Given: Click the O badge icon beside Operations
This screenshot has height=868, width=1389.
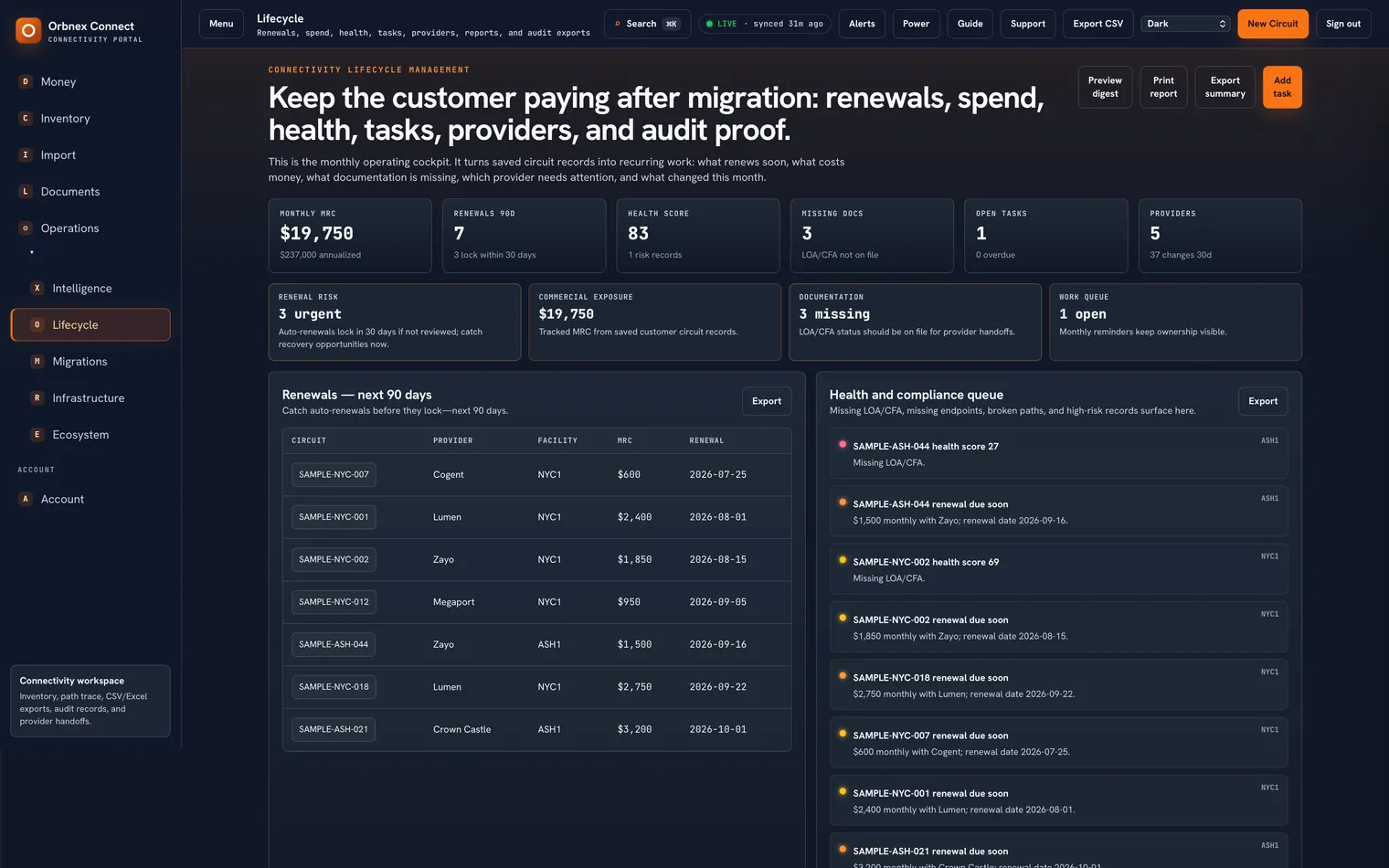Looking at the screenshot, I should click(26, 228).
